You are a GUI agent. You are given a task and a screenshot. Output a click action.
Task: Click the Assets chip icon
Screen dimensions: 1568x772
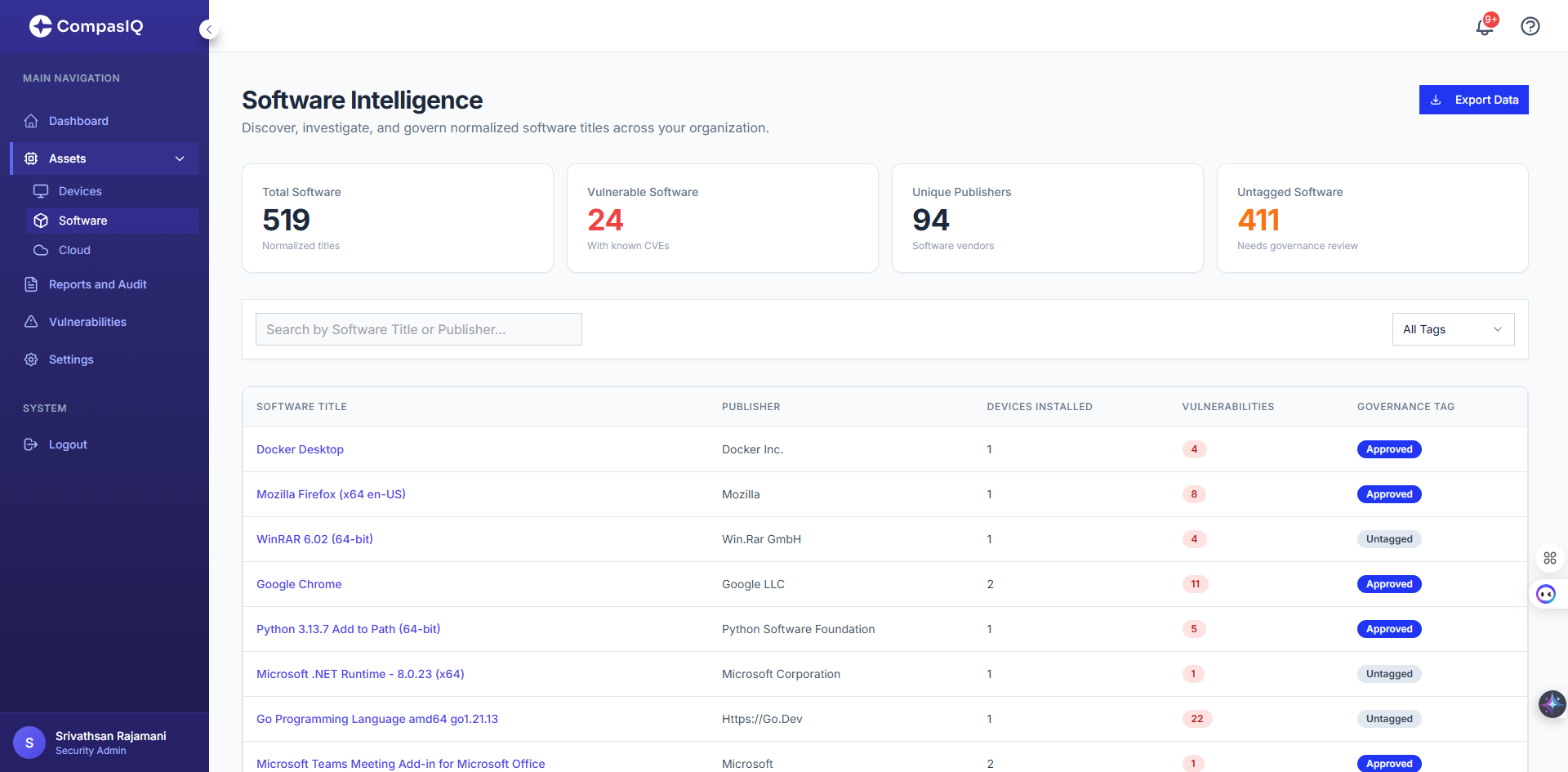[x=31, y=158]
